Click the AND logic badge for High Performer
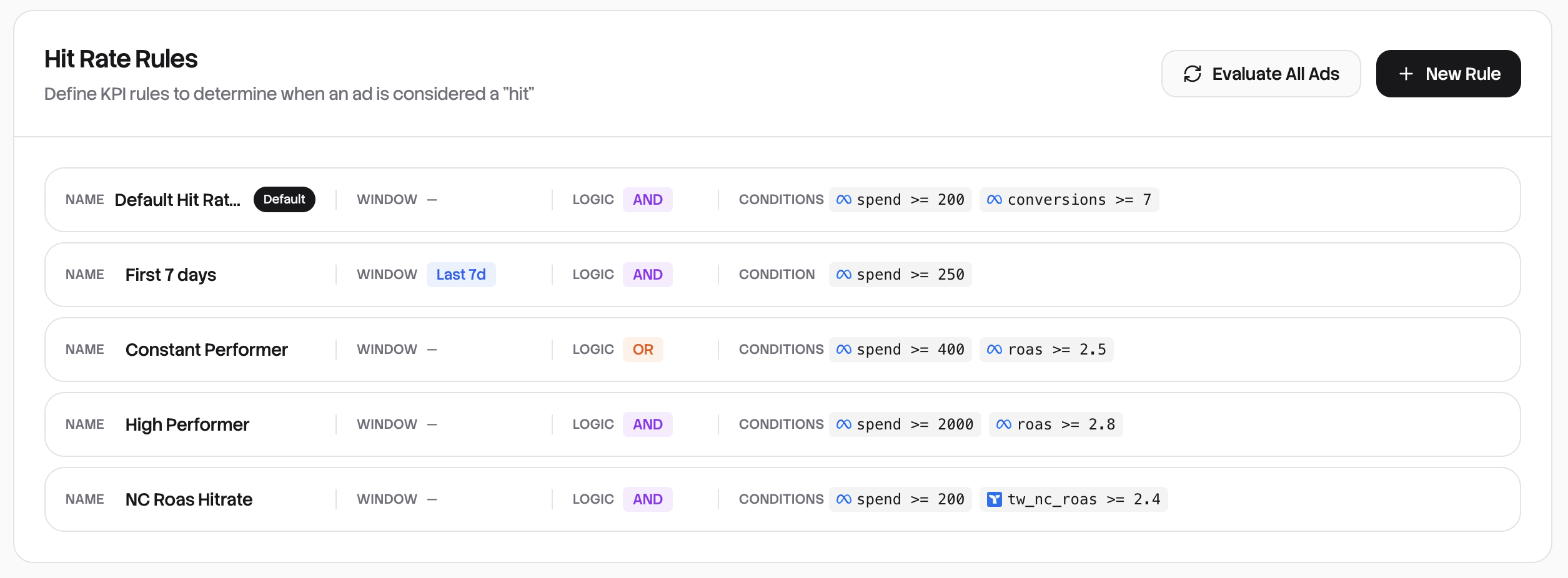1568x578 pixels. (x=647, y=424)
